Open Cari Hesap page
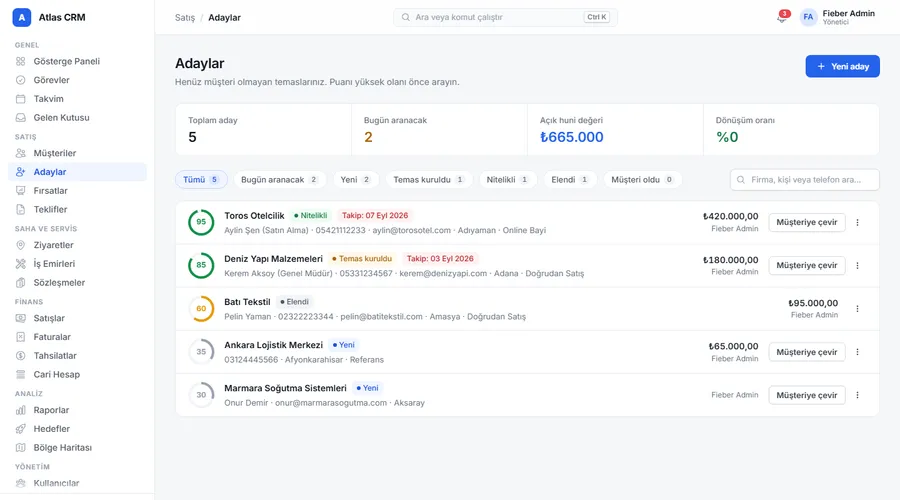Viewport: 900px width, 500px height. (77, 374)
